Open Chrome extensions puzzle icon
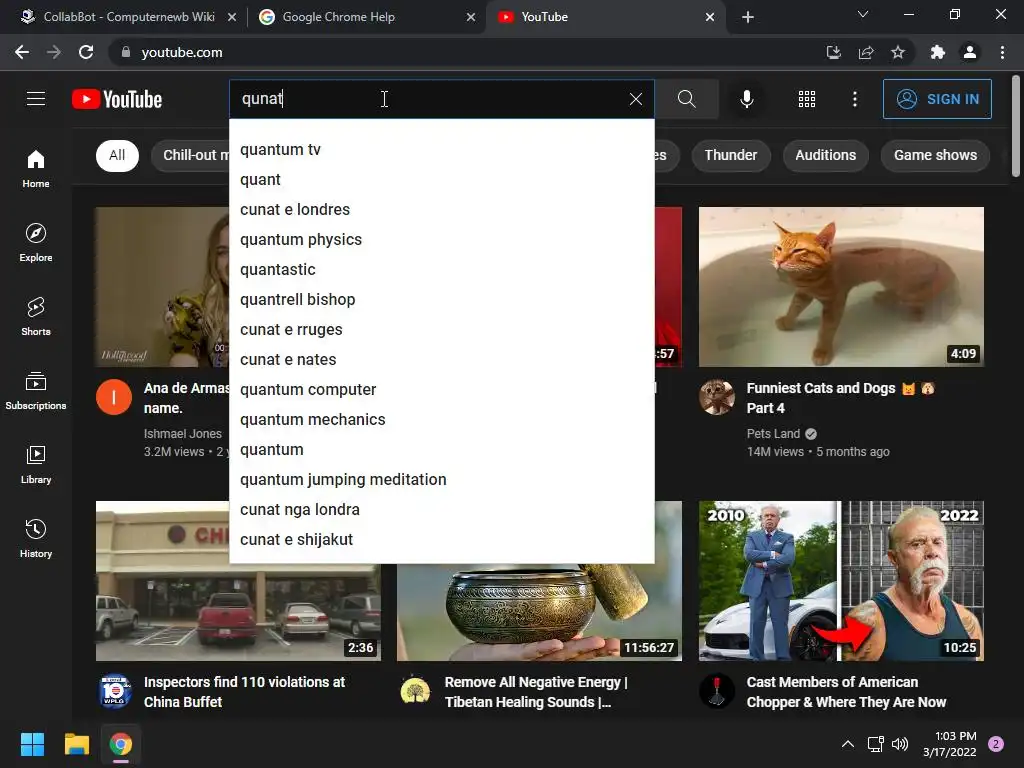This screenshot has height=768, width=1024. 938,52
